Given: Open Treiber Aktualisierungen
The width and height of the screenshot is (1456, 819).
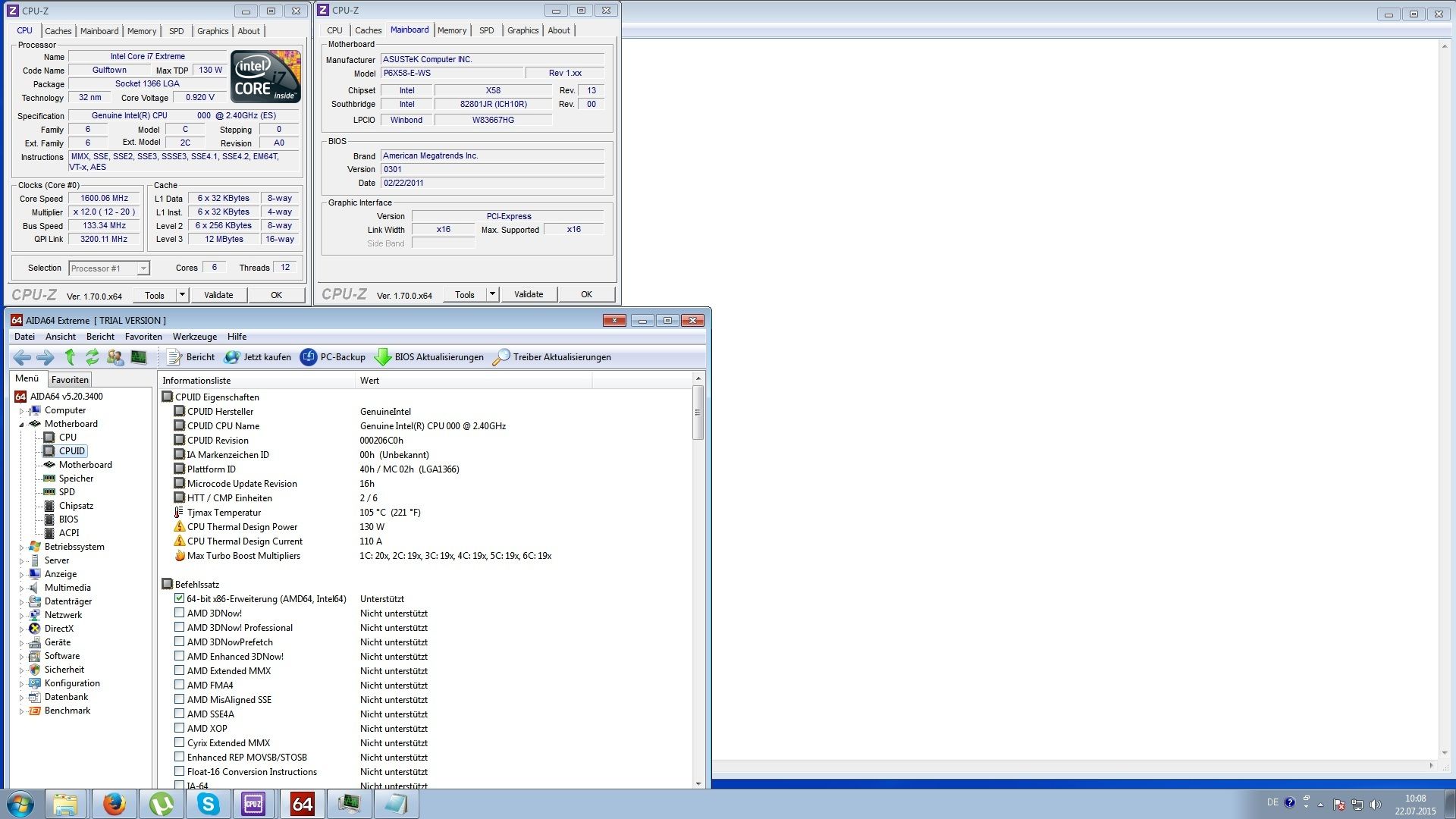Looking at the screenshot, I should (x=552, y=357).
